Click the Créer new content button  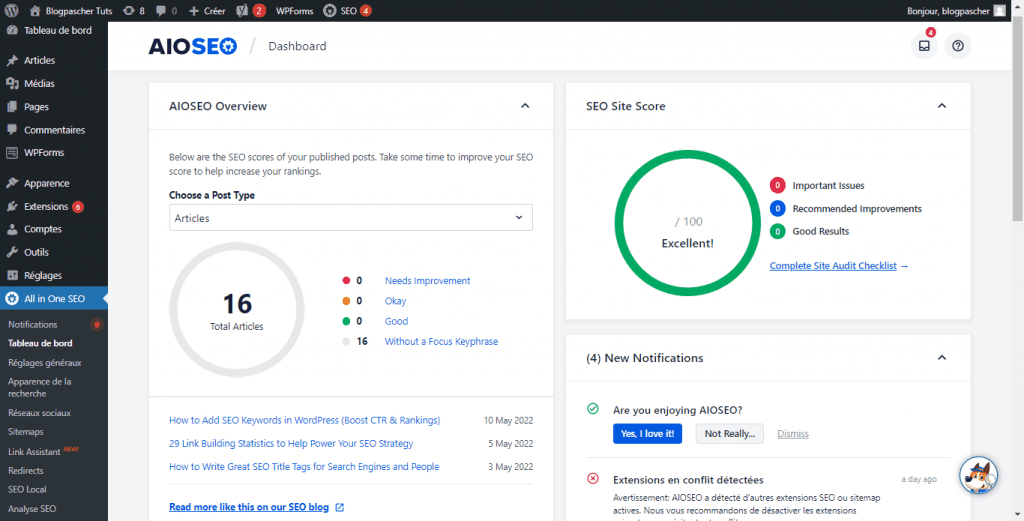pos(207,10)
